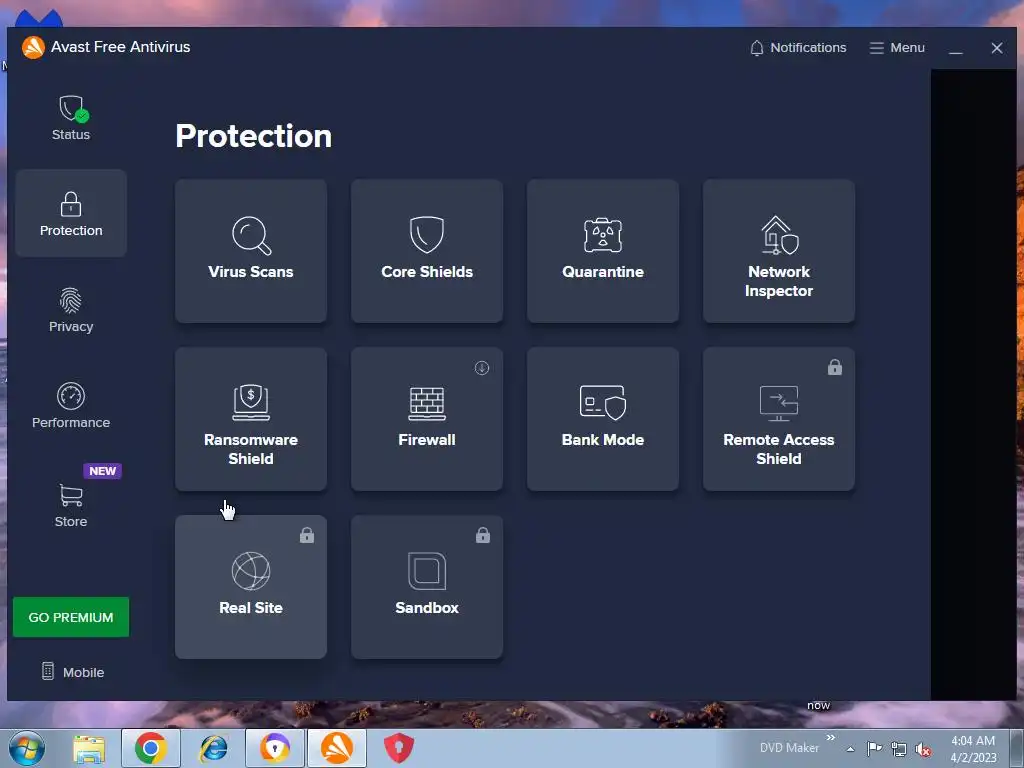
Task: Click the lock icon on Sandbox tile
Action: (x=483, y=536)
